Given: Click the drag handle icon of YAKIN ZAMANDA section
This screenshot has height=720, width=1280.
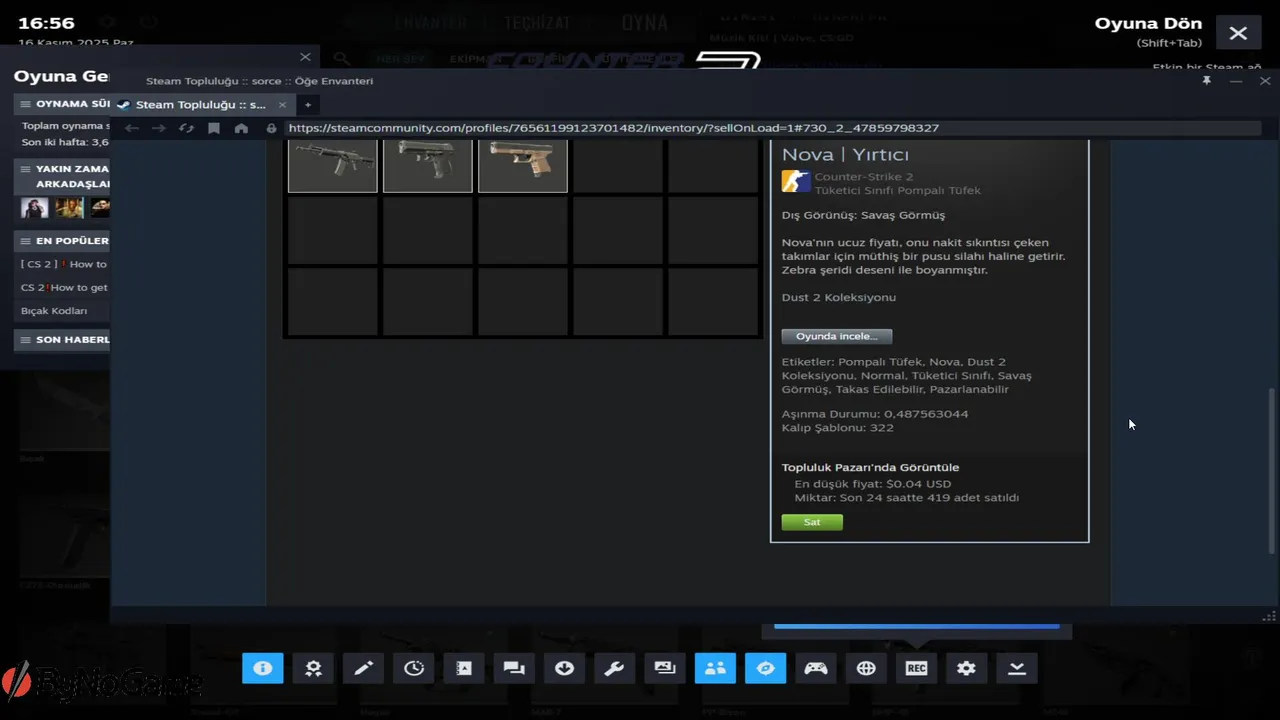Looking at the screenshot, I should click(x=25, y=169).
